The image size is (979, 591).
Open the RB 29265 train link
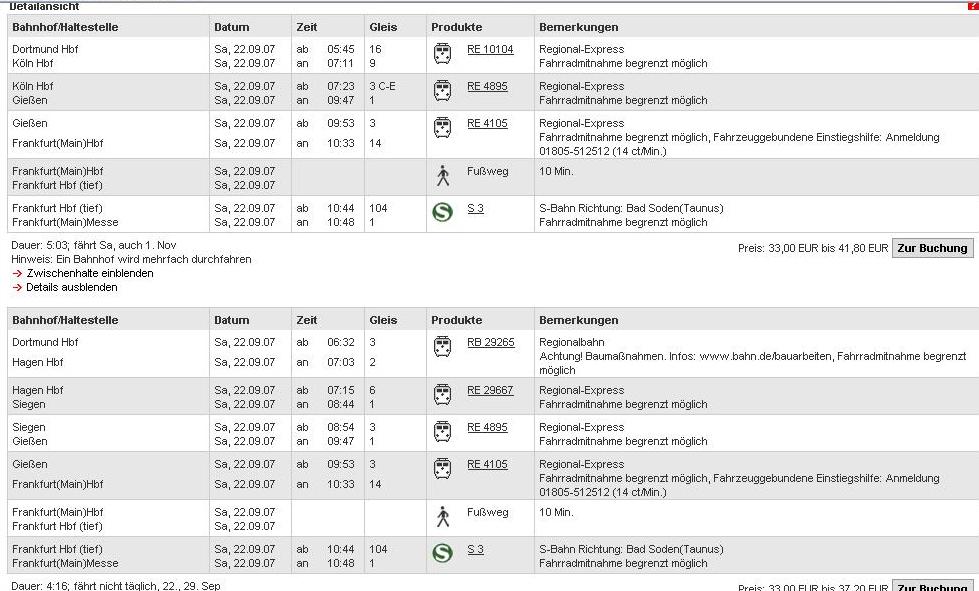[490, 342]
